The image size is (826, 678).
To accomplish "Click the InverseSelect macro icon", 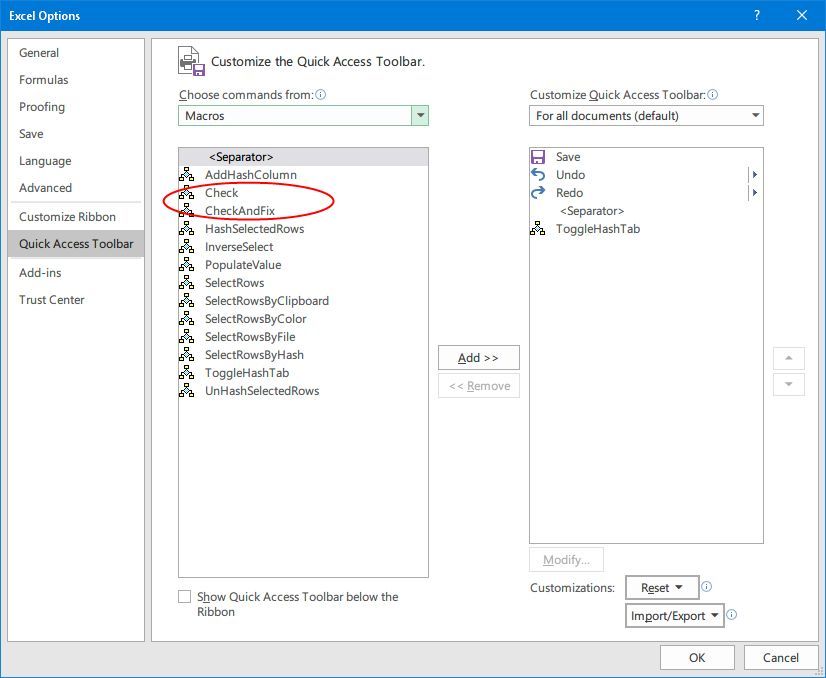I will [x=186, y=247].
